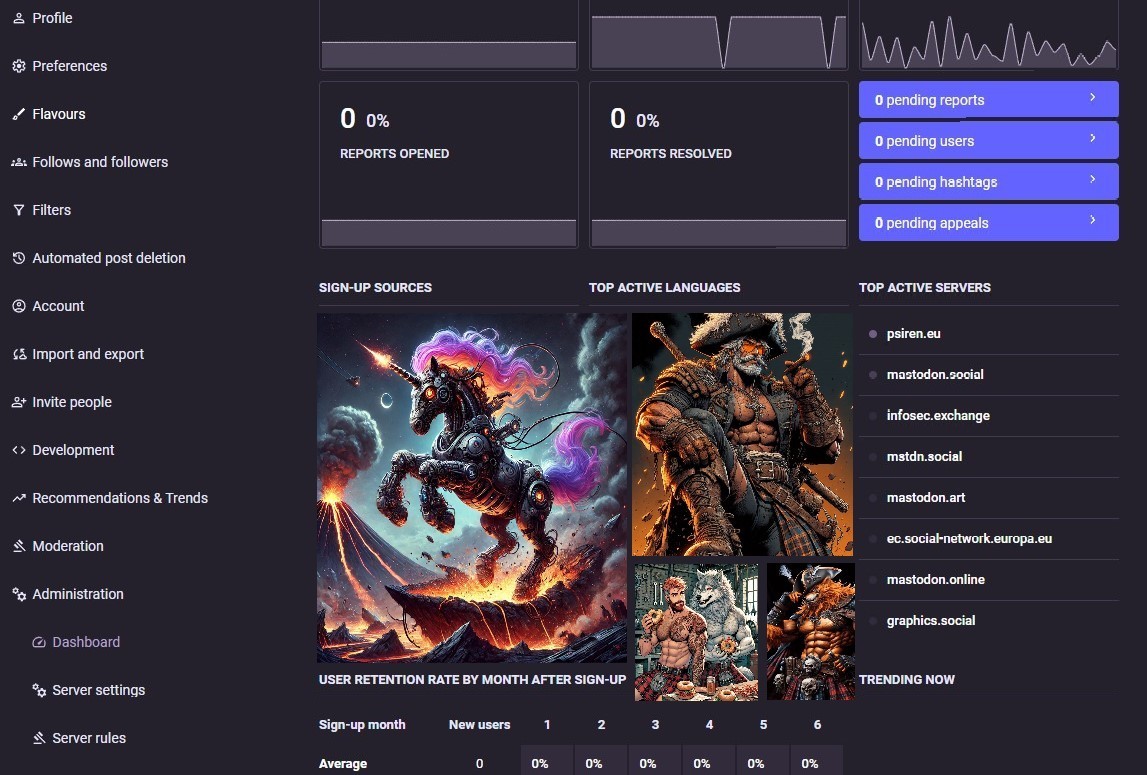
Task: Click the Sign-up Sources heading
Action: tap(375, 288)
